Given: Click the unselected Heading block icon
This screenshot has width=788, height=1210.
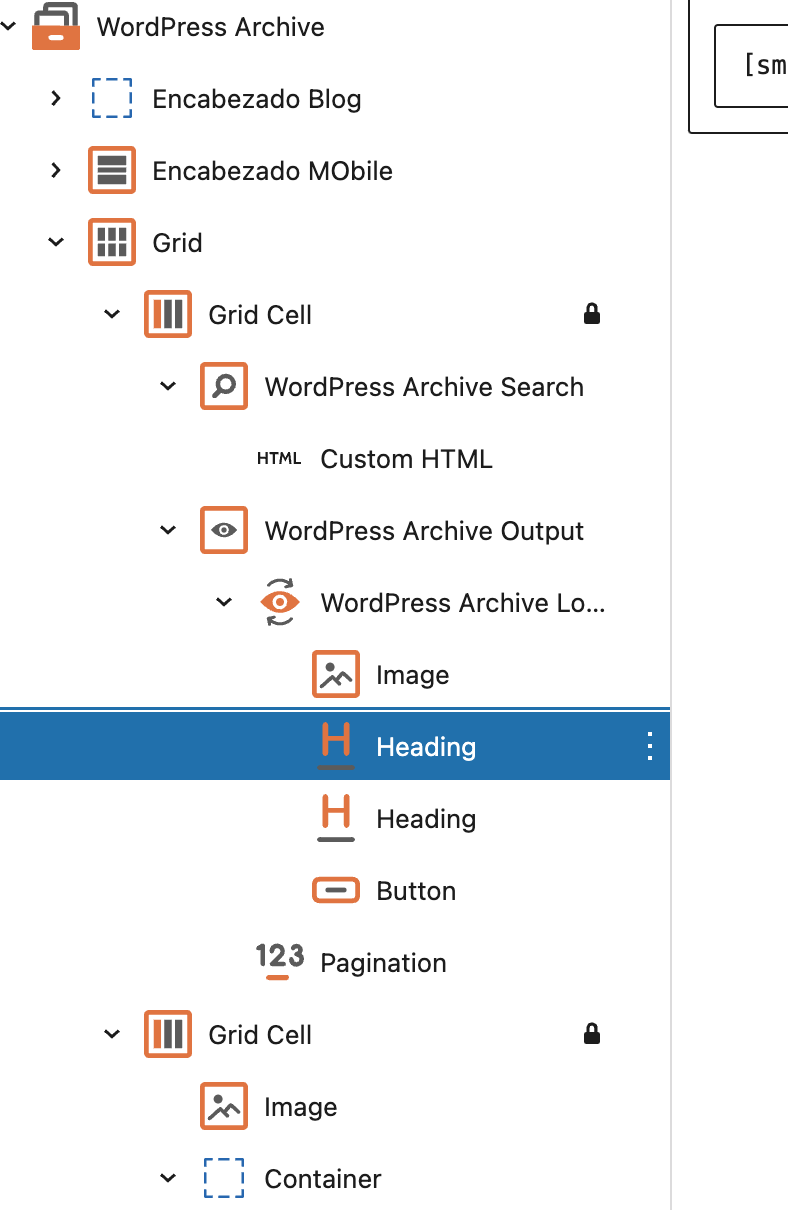Looking at the screenshot, I should pos(336,818).
